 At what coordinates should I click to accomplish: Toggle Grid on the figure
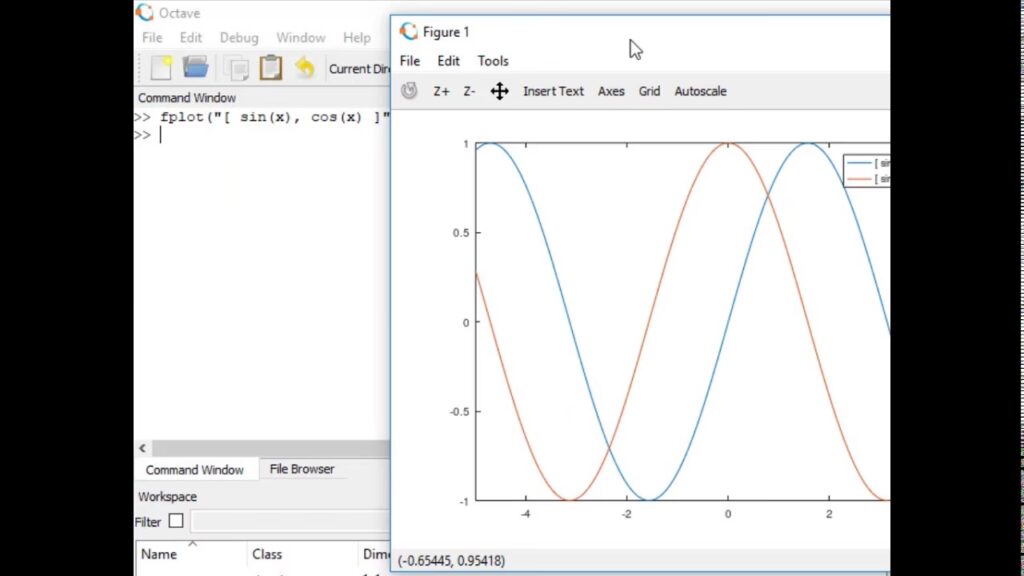point(649,91)
